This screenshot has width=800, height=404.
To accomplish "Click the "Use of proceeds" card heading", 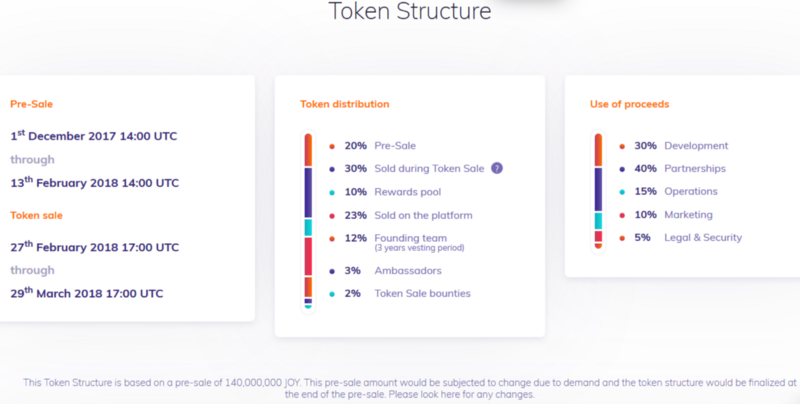I will point(629,104).
